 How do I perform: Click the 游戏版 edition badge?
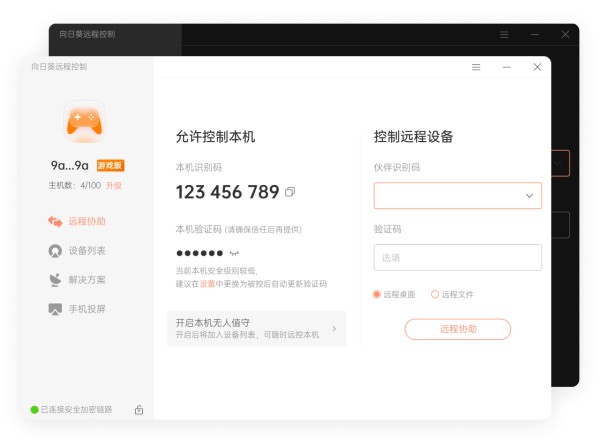pos(110,165)
